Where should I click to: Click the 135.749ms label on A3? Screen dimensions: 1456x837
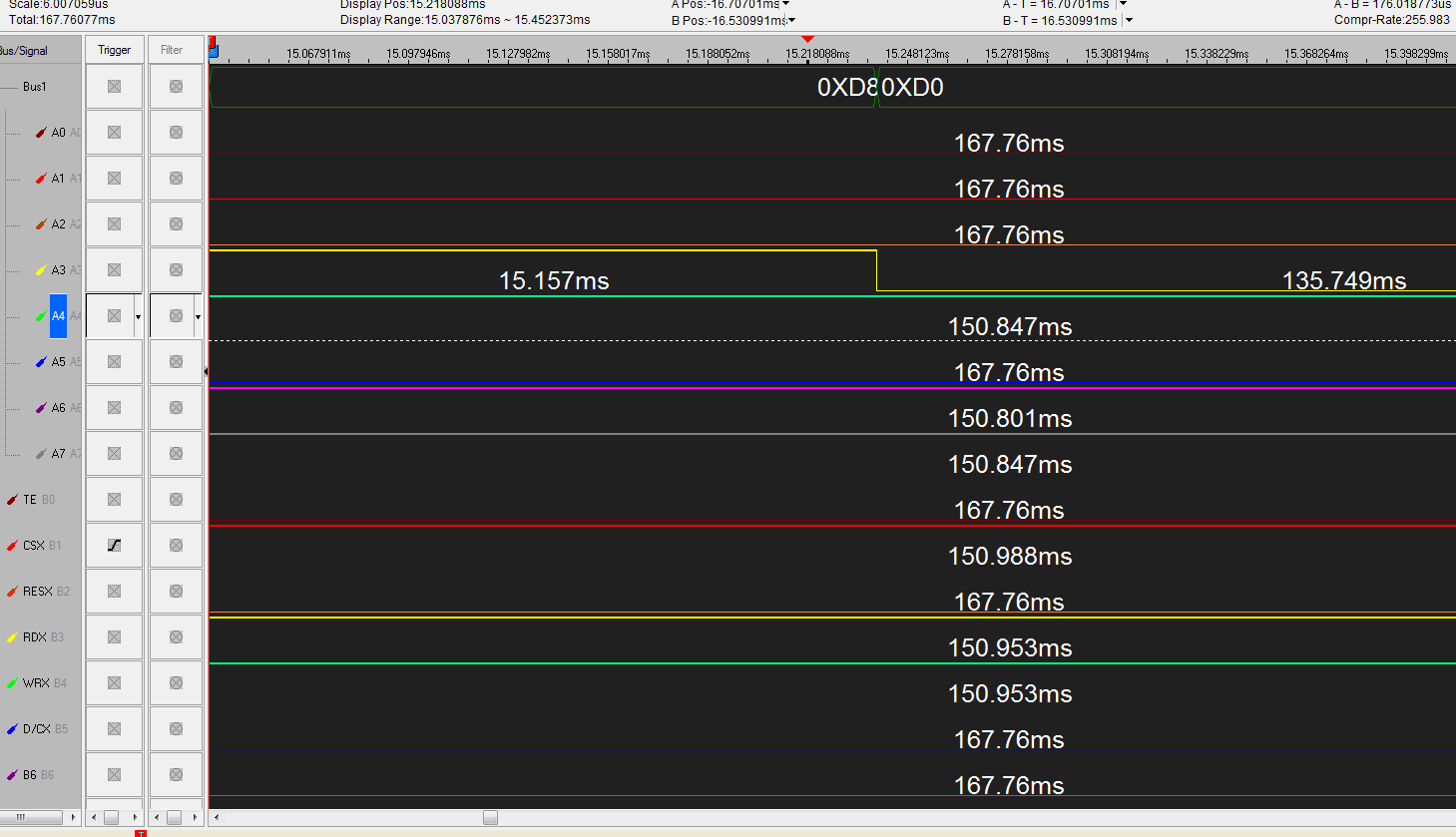1344,281
